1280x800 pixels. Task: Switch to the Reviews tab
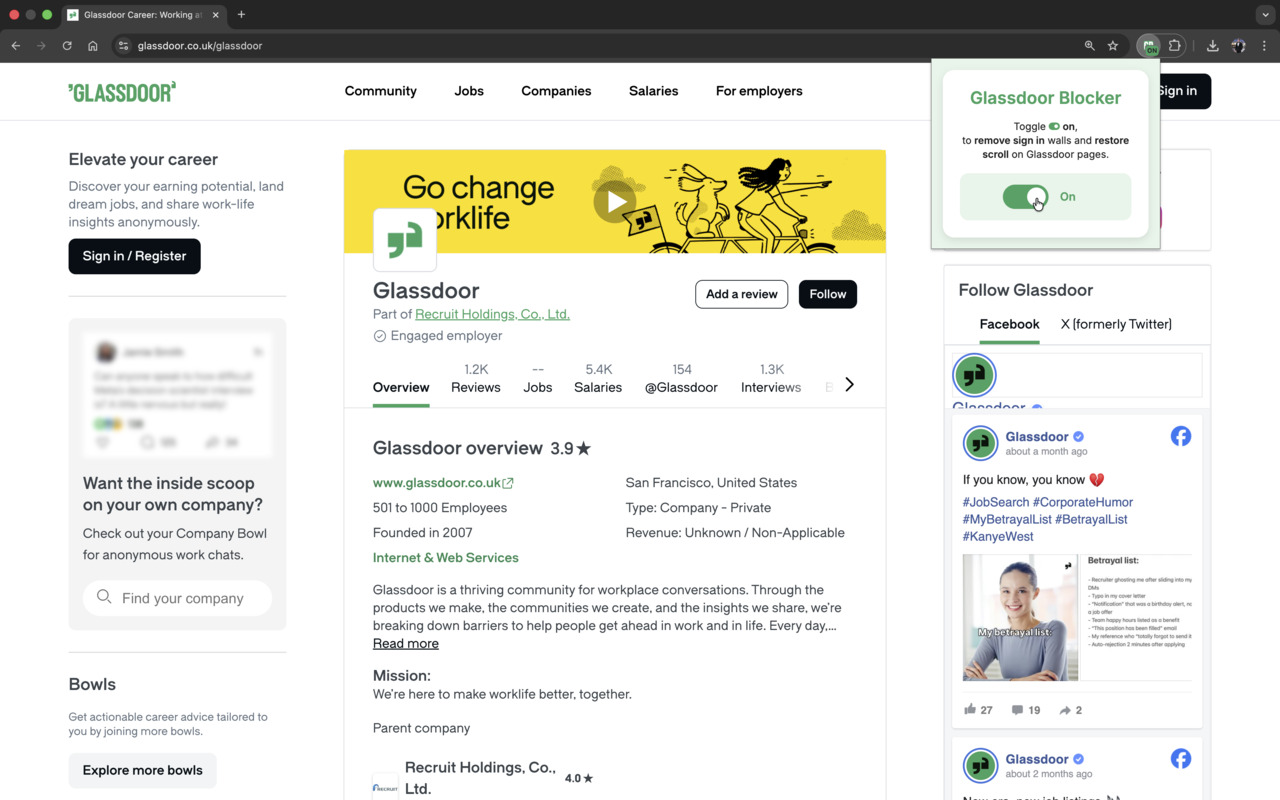(x=476, y=378)
